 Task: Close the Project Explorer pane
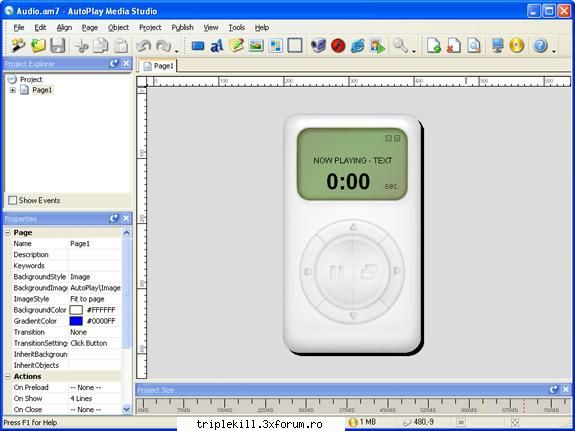point(126,63)
